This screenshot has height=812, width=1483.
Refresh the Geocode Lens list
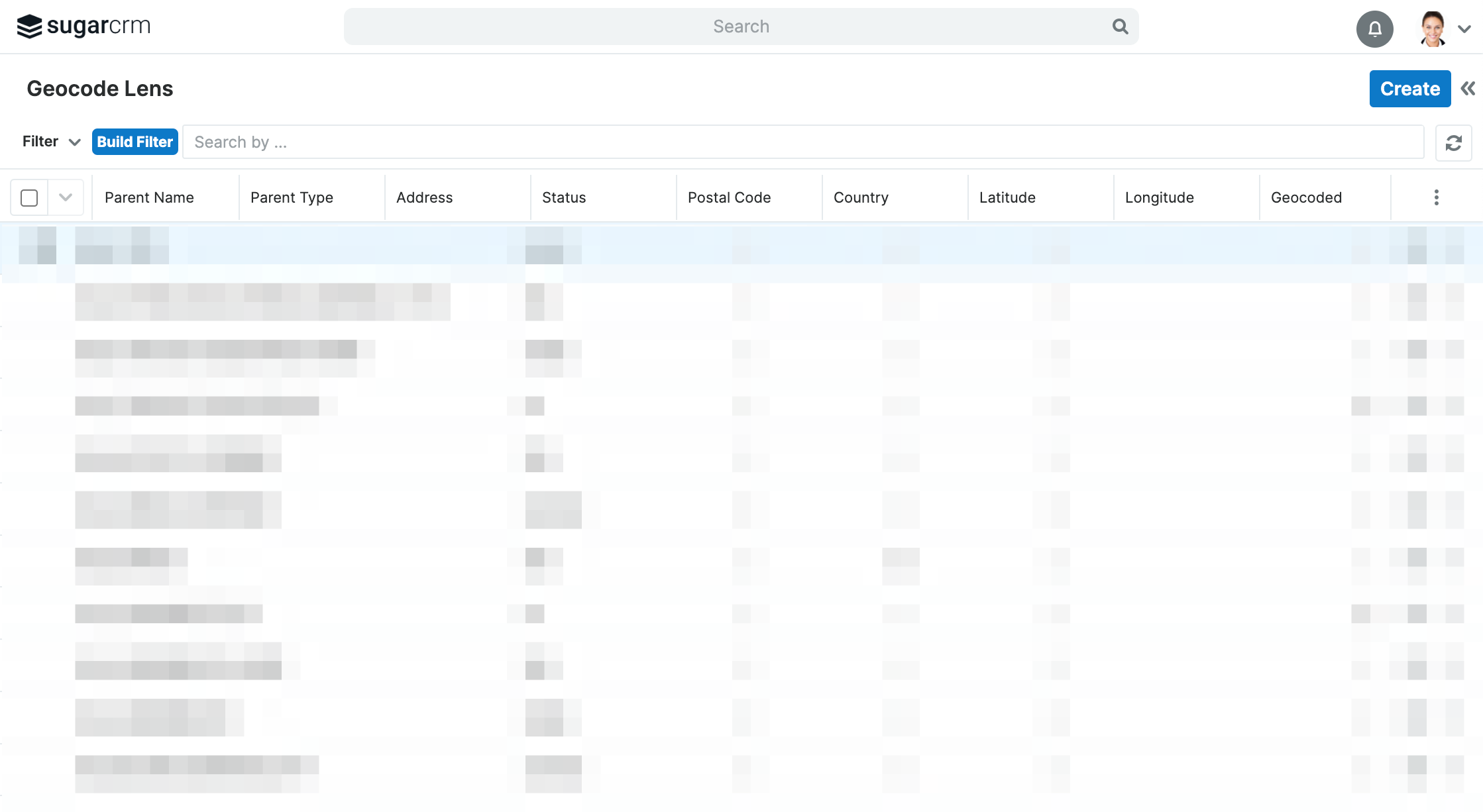tap(1453, 143)
